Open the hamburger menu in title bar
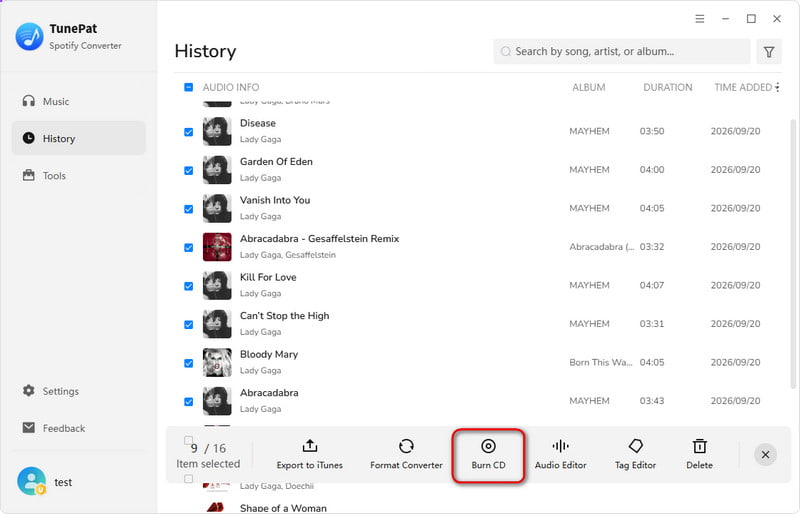The image size is (800, 514). tap(699, 19)
